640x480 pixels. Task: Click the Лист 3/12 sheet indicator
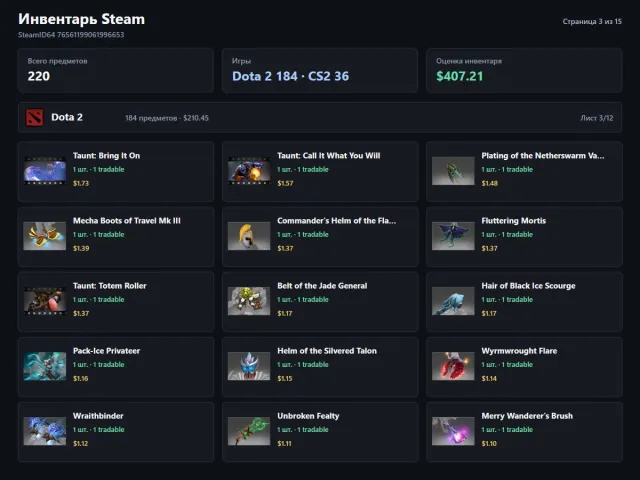[x=596, y=118]
